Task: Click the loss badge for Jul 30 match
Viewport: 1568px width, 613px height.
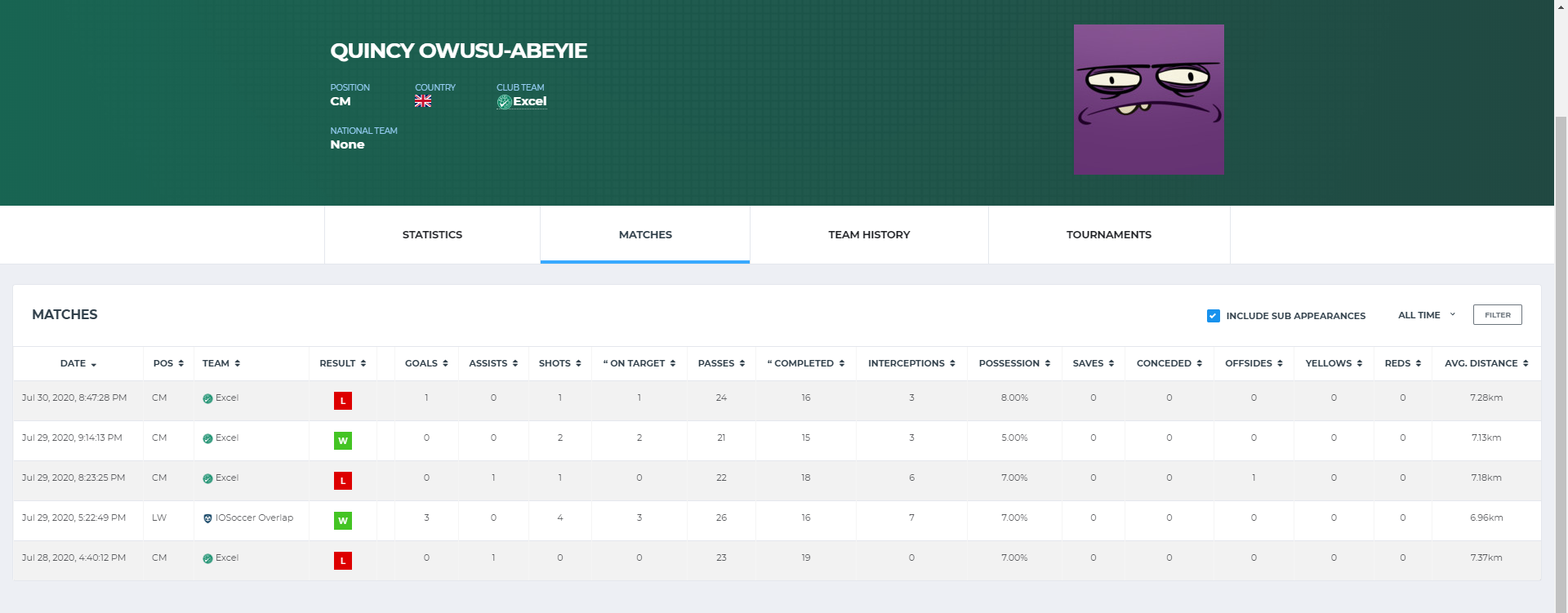Action: coord(343,401)
